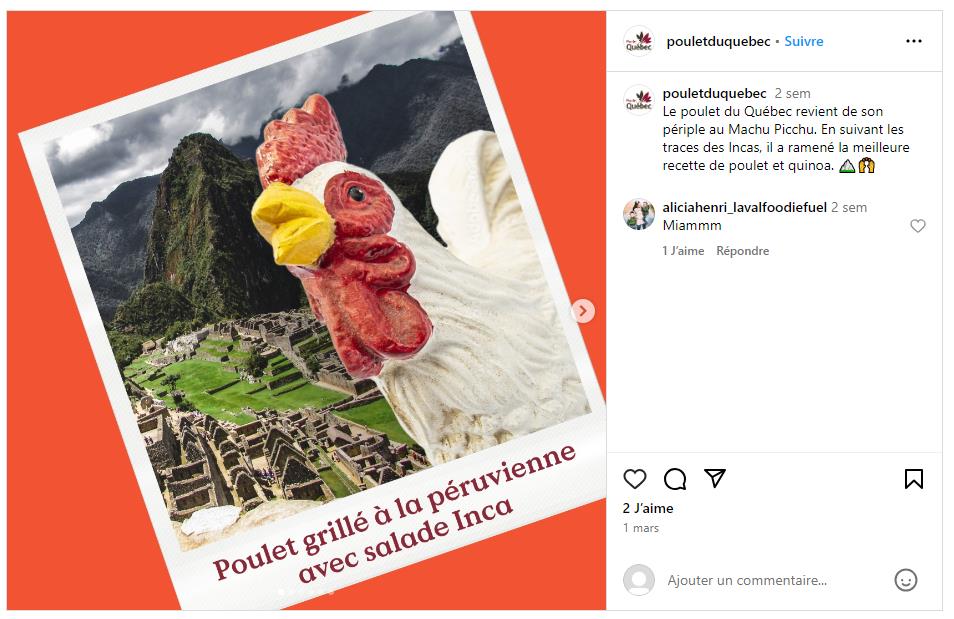This screenshot has height=619, width=954.
Task: View the comment's 1 J'aime likes
Action: [683, 251]
